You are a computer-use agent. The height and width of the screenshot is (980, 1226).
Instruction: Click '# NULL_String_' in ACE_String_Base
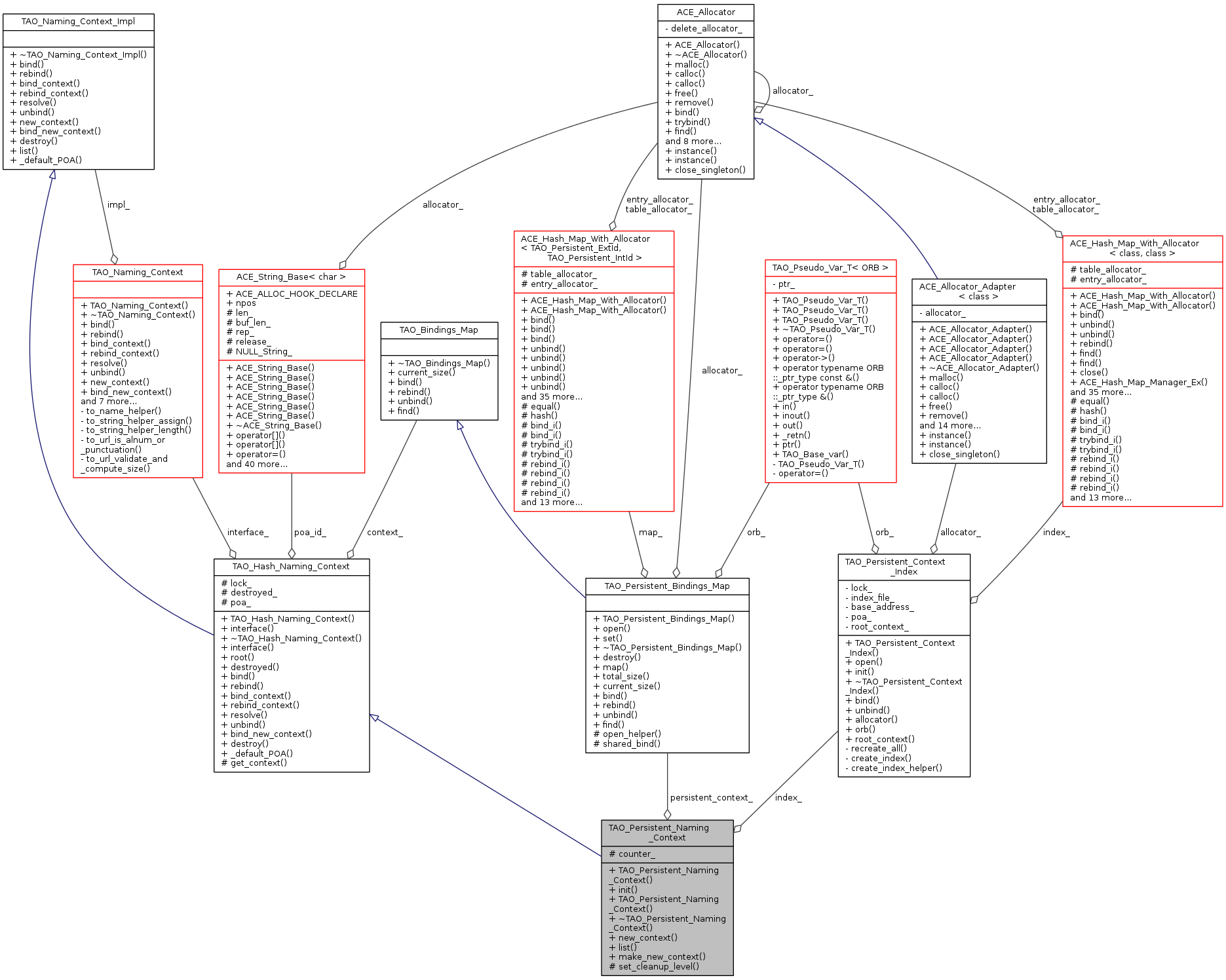259,352
